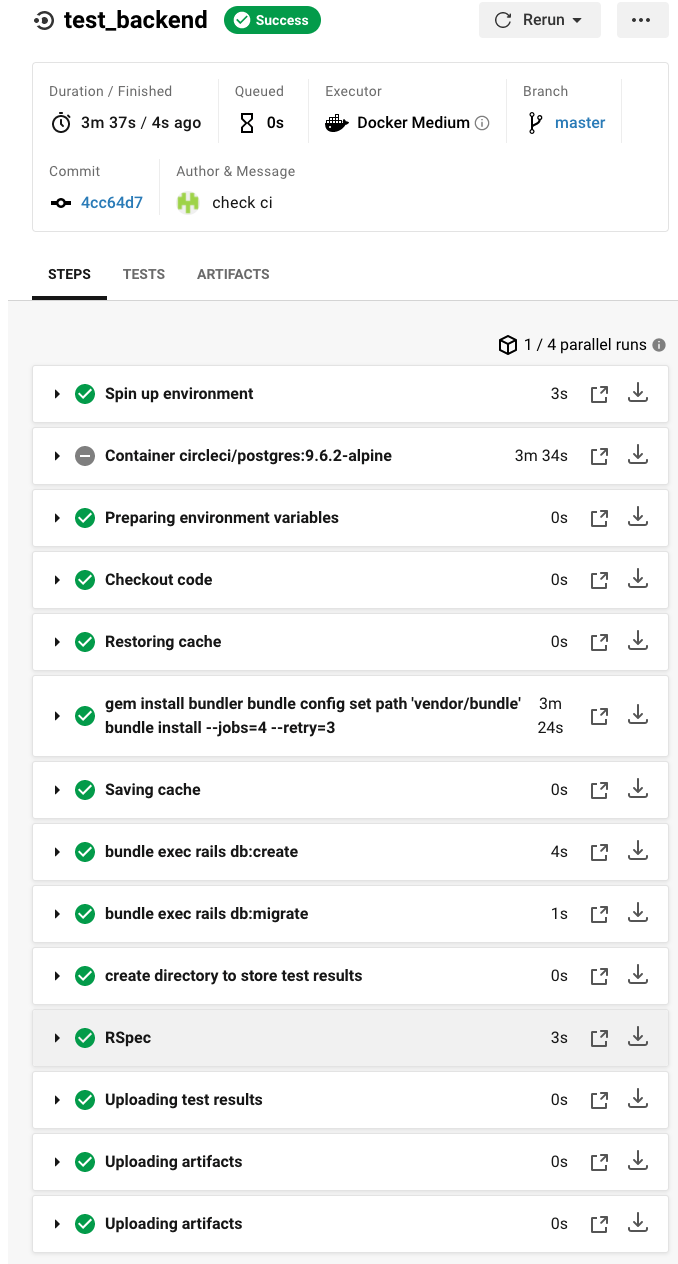
Task: Expand the Preparing environment variables step
Action: [58, 518]
